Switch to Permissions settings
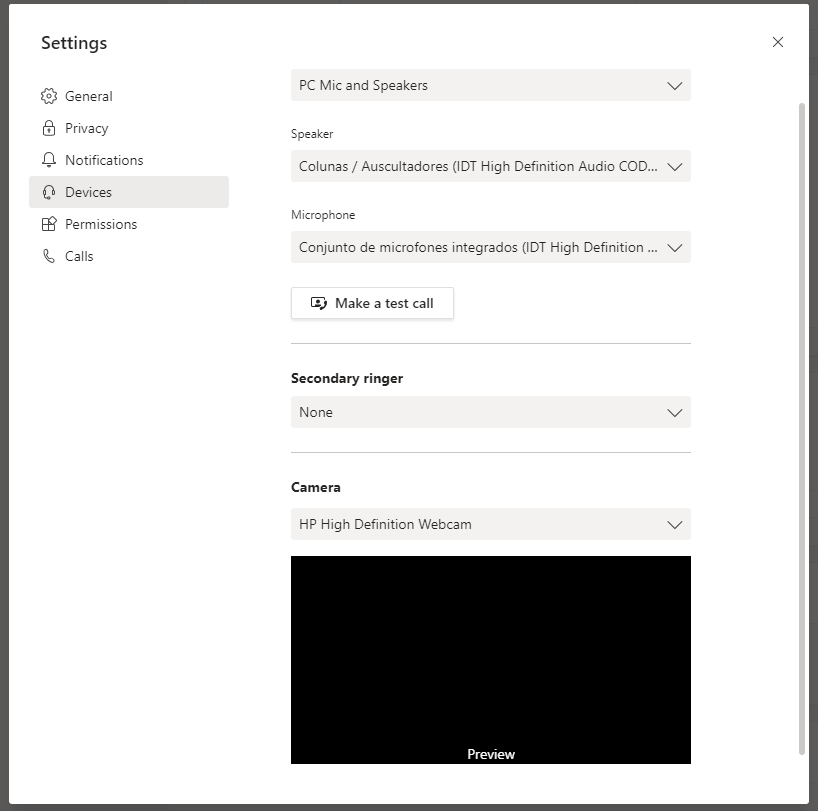 (x=129, y=224)
